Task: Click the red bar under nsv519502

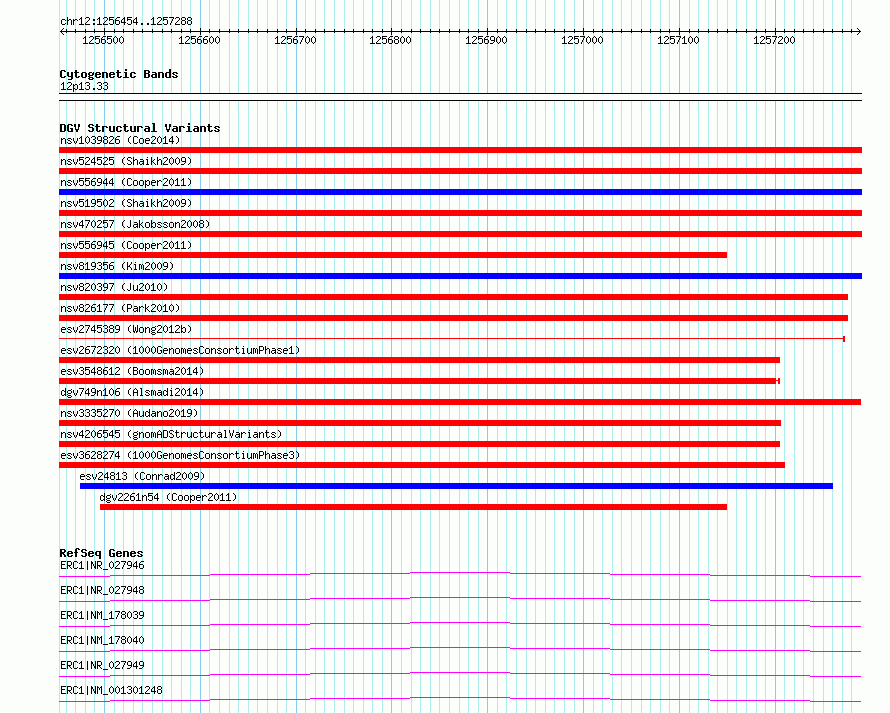Action: click(x=460, y=213)
